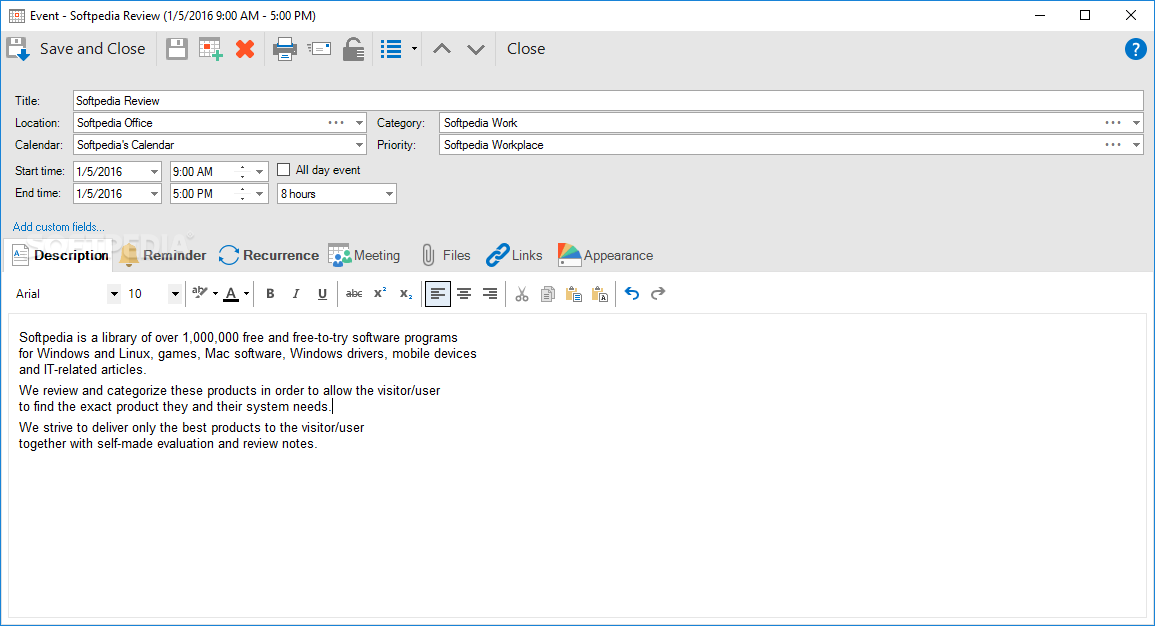Click the text highlight color icon

tap(200, 293)
